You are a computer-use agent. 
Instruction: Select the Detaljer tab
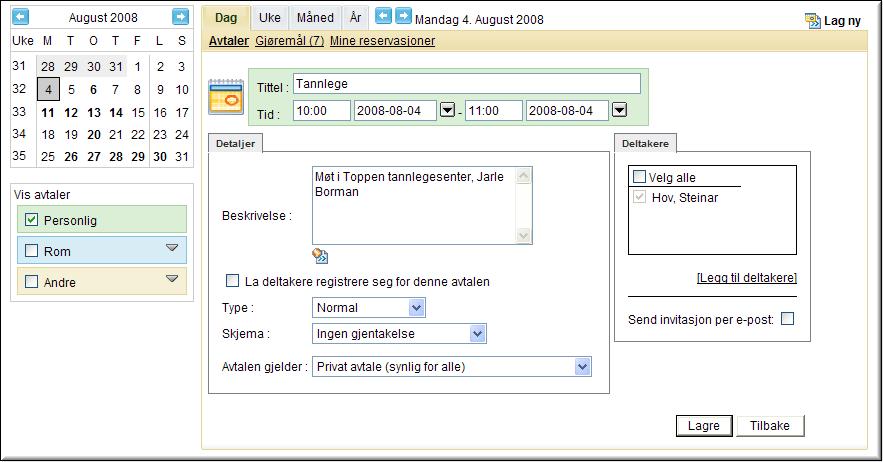coord(235,144)
